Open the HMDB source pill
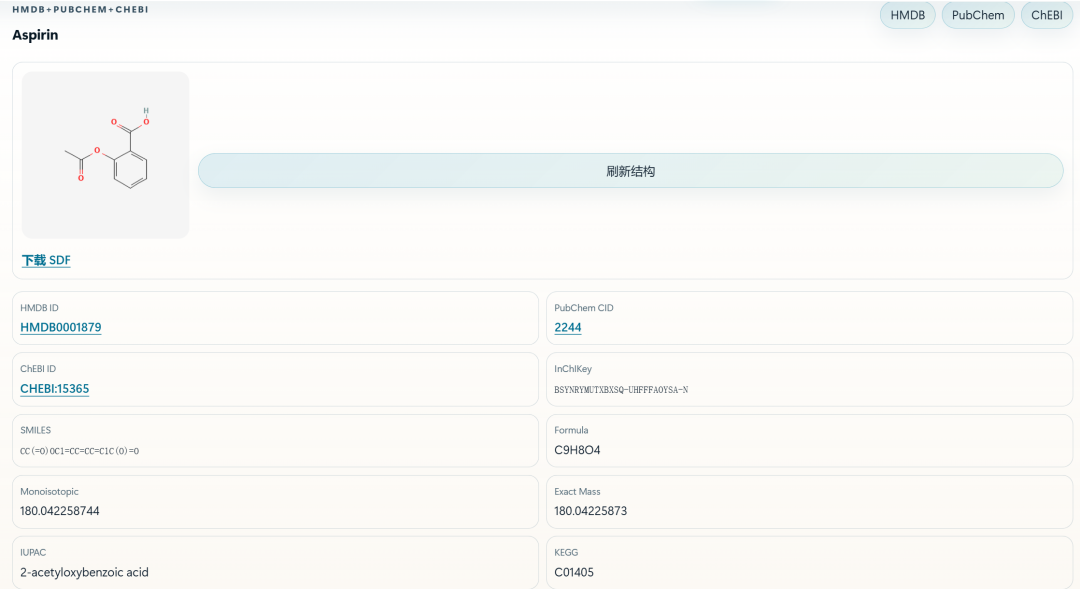The width and height of the screenshot is (1080, 589). click(x=907, y=15)
